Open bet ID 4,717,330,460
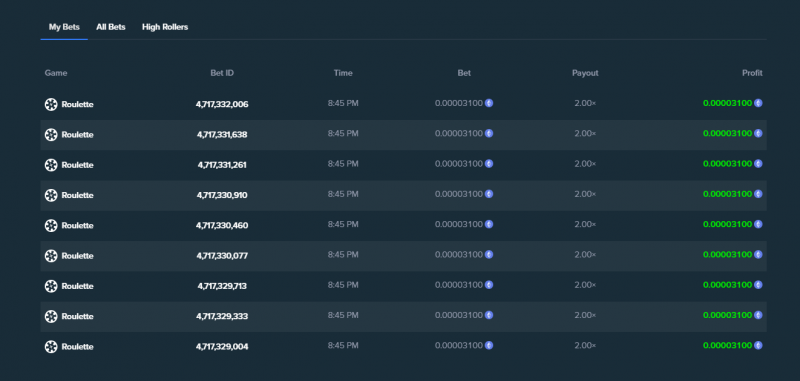Viewport: 800px width, 381px height. [222, 225]
